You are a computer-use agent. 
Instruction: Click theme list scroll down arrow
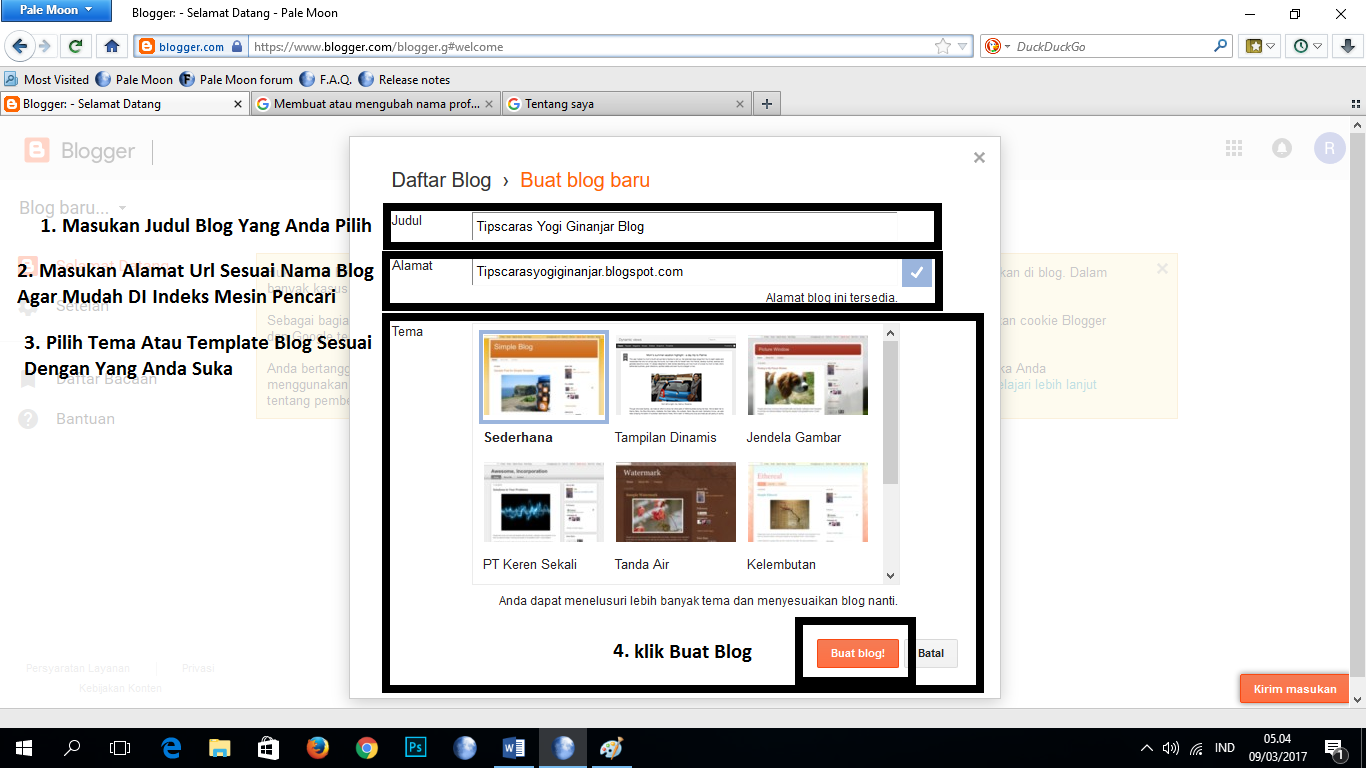pos(891,575)
